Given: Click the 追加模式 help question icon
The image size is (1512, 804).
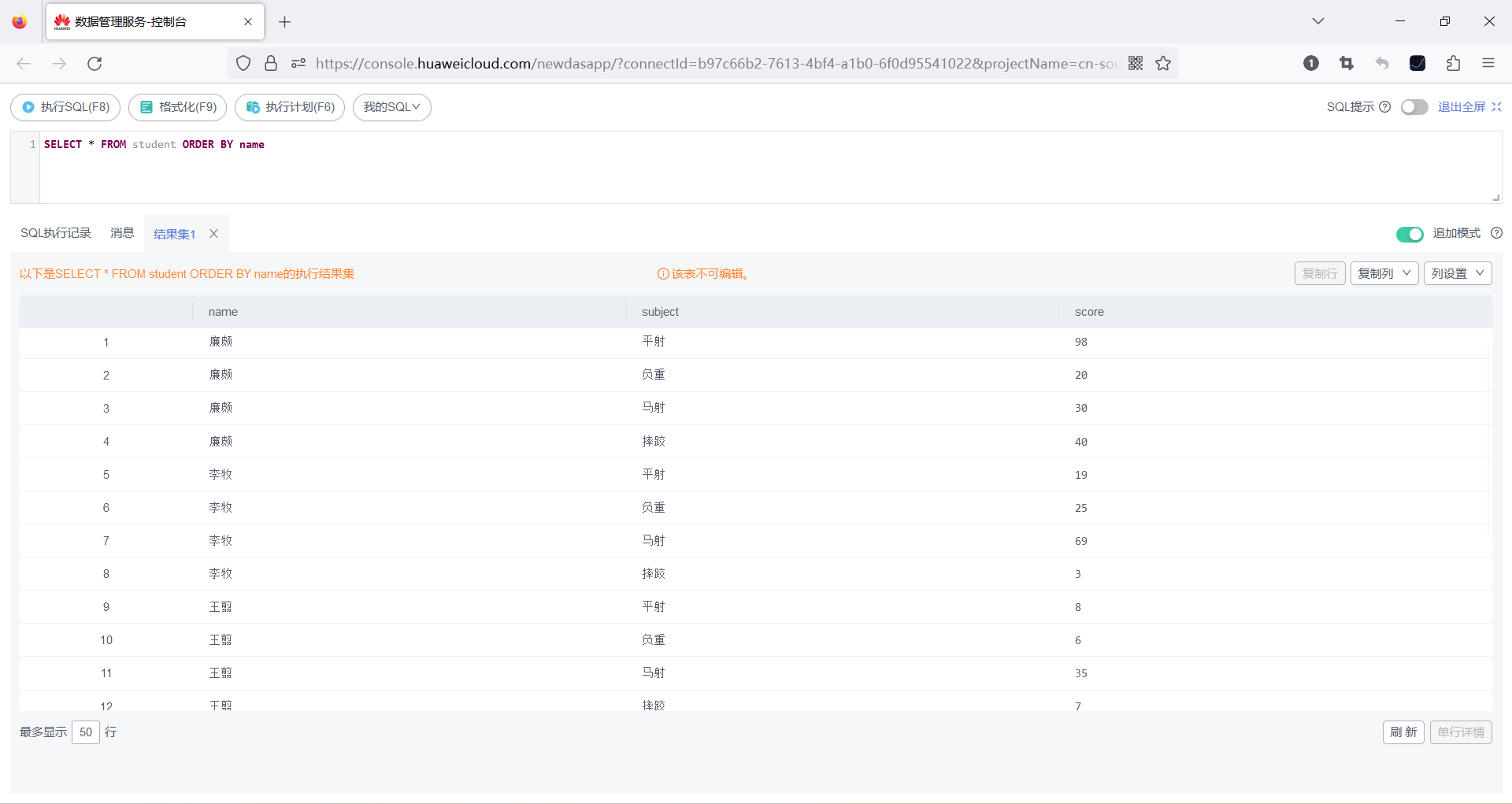Looking at the screenshot, I should click(x=1497, y=233).
